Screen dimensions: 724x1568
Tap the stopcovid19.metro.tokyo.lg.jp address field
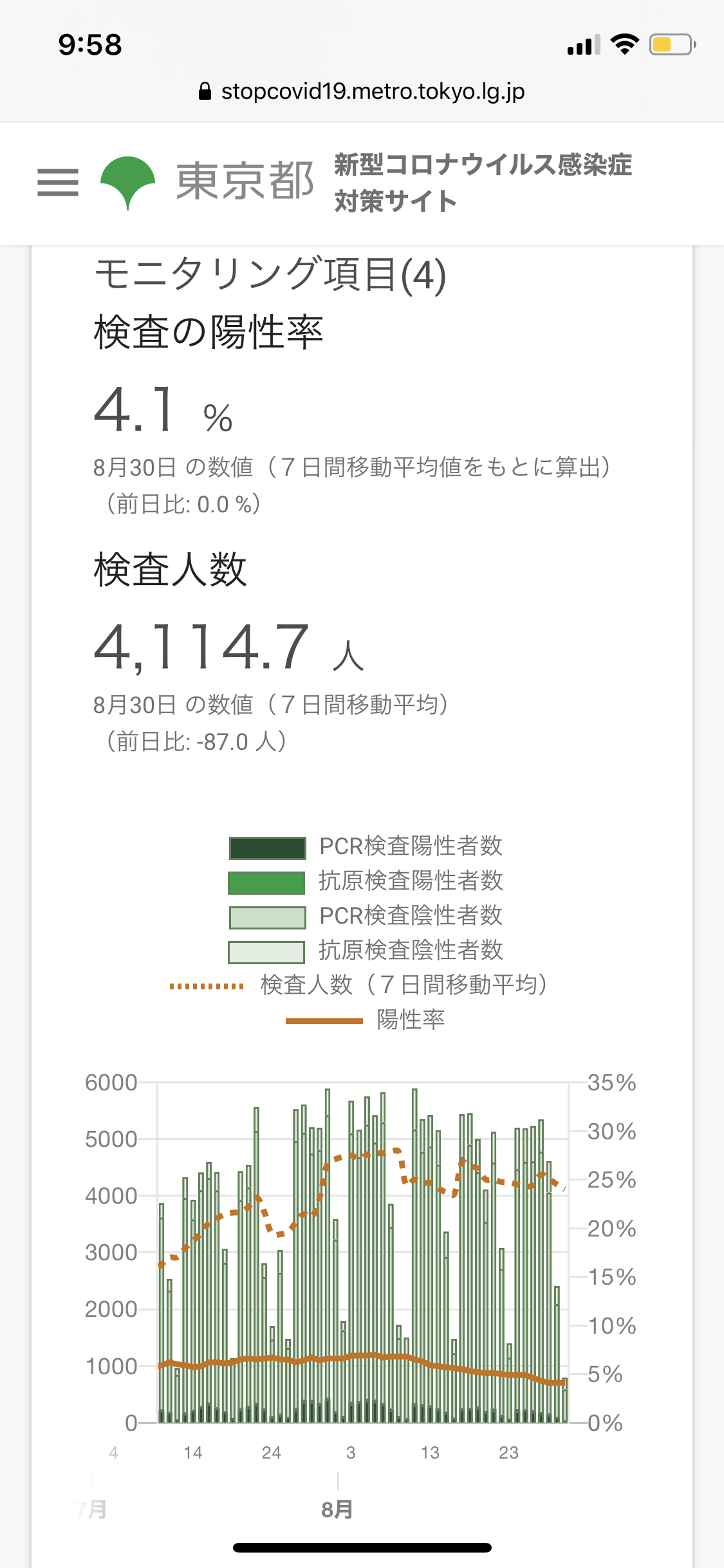point(373,91)
